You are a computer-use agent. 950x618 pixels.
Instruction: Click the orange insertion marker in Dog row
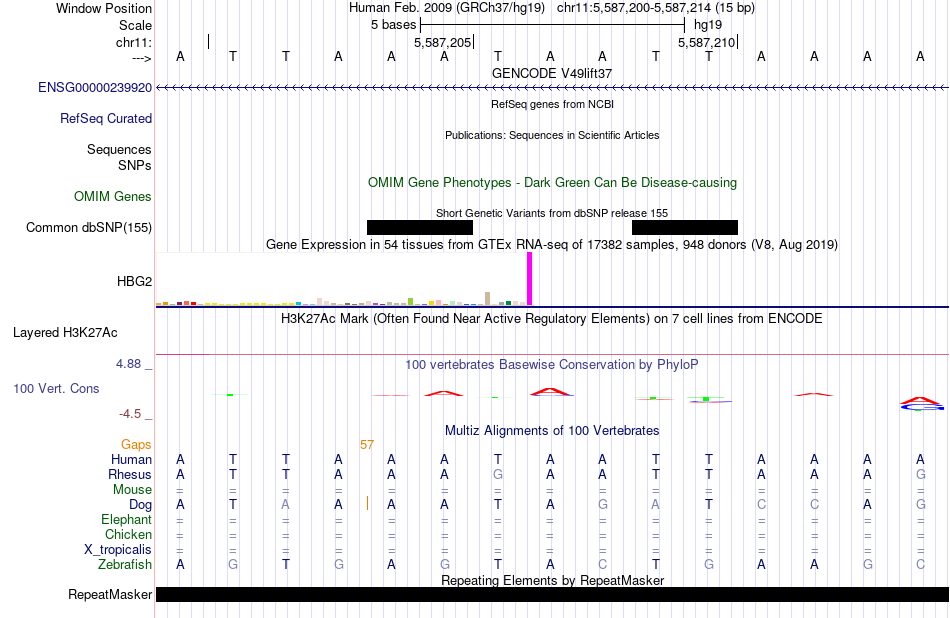click(367, 503)
